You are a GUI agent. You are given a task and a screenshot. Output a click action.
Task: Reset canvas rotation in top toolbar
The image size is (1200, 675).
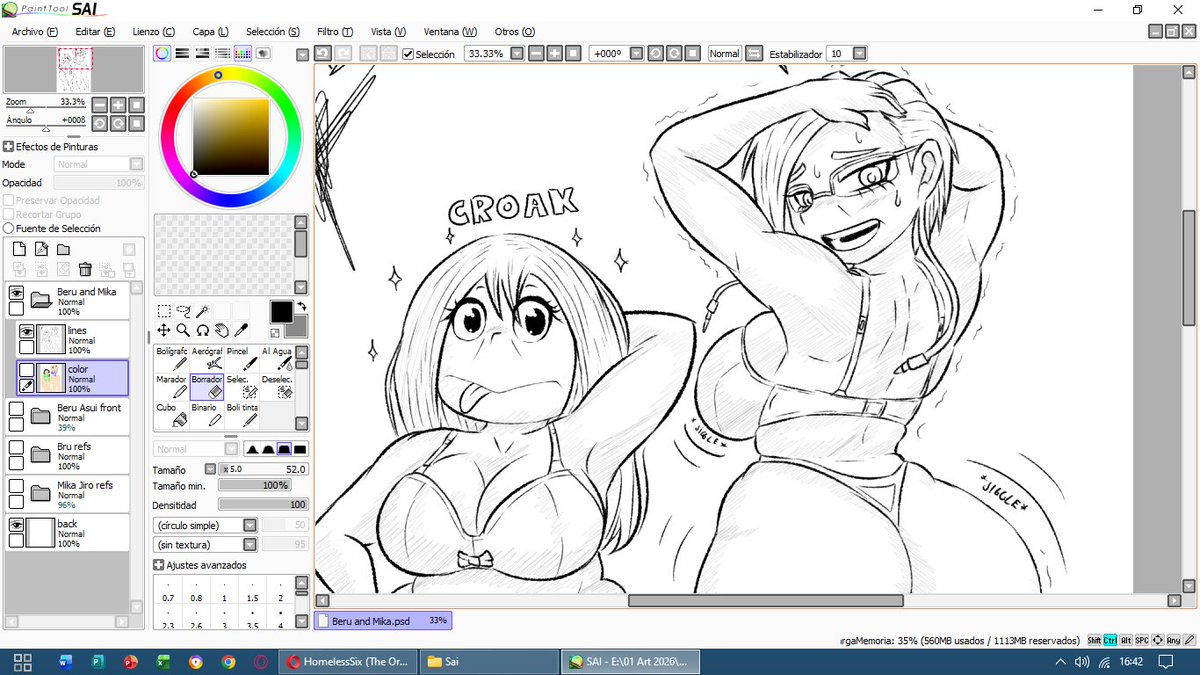pos(691,53)
